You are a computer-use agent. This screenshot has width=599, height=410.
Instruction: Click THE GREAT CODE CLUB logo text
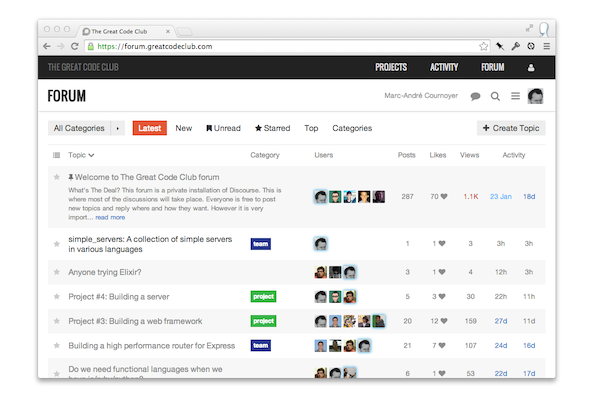tap(83, 67)
